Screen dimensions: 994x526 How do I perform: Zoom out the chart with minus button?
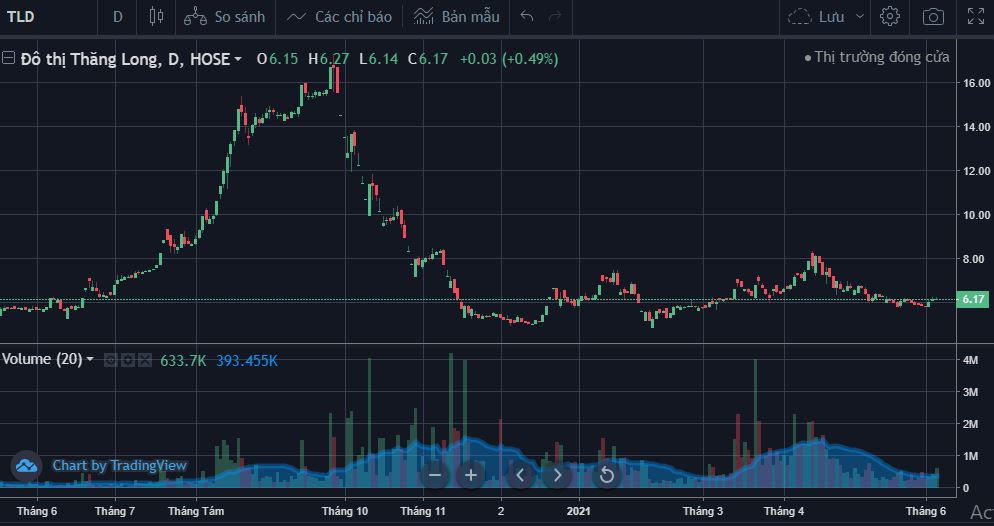click(x=434, y=474)
